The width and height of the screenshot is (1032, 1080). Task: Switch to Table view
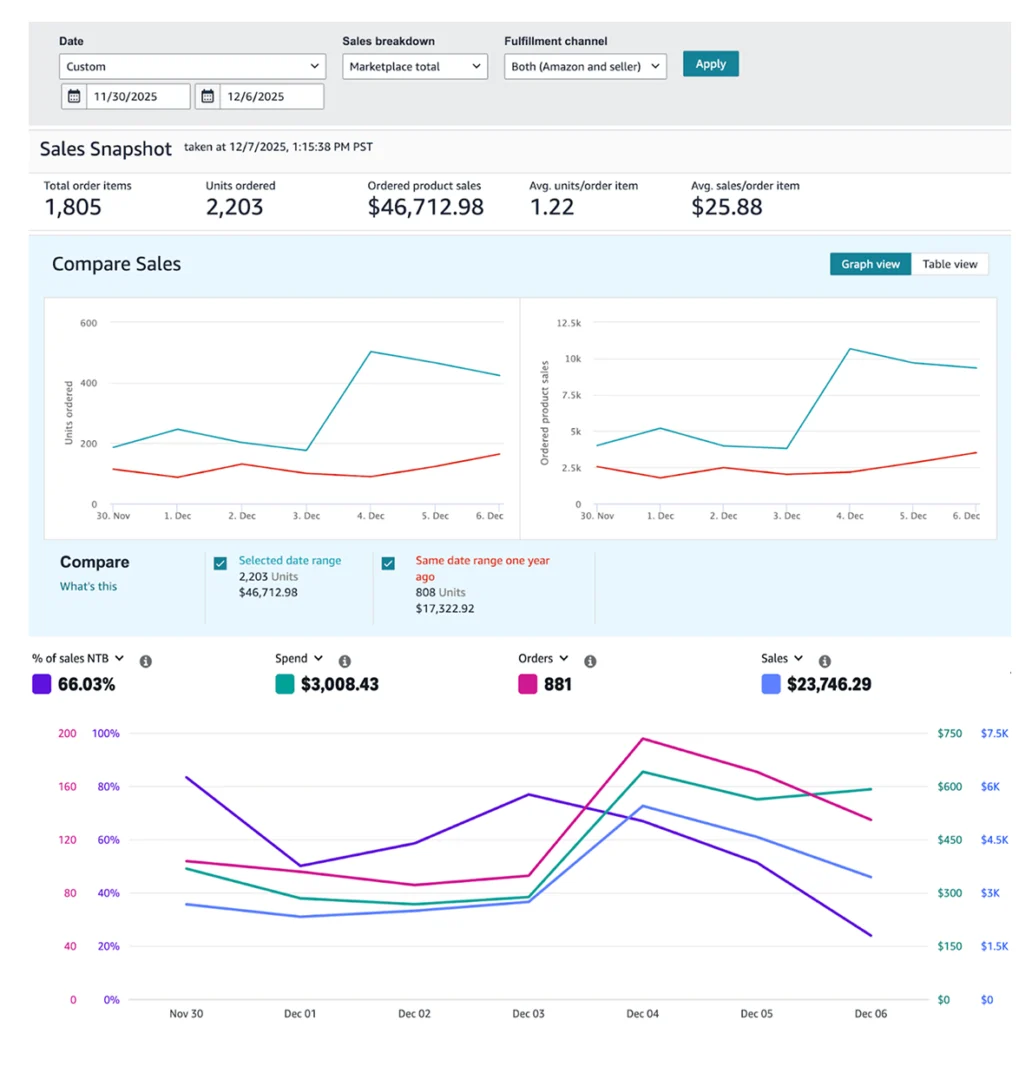point(949,264)
